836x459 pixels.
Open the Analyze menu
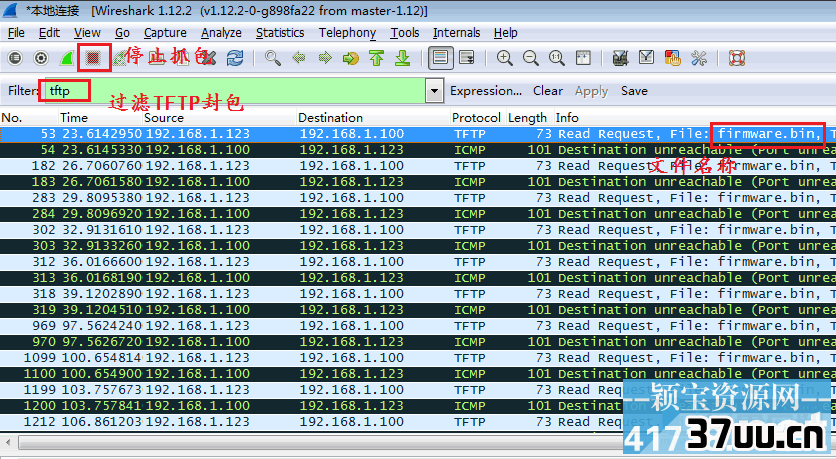pos(221,33)
